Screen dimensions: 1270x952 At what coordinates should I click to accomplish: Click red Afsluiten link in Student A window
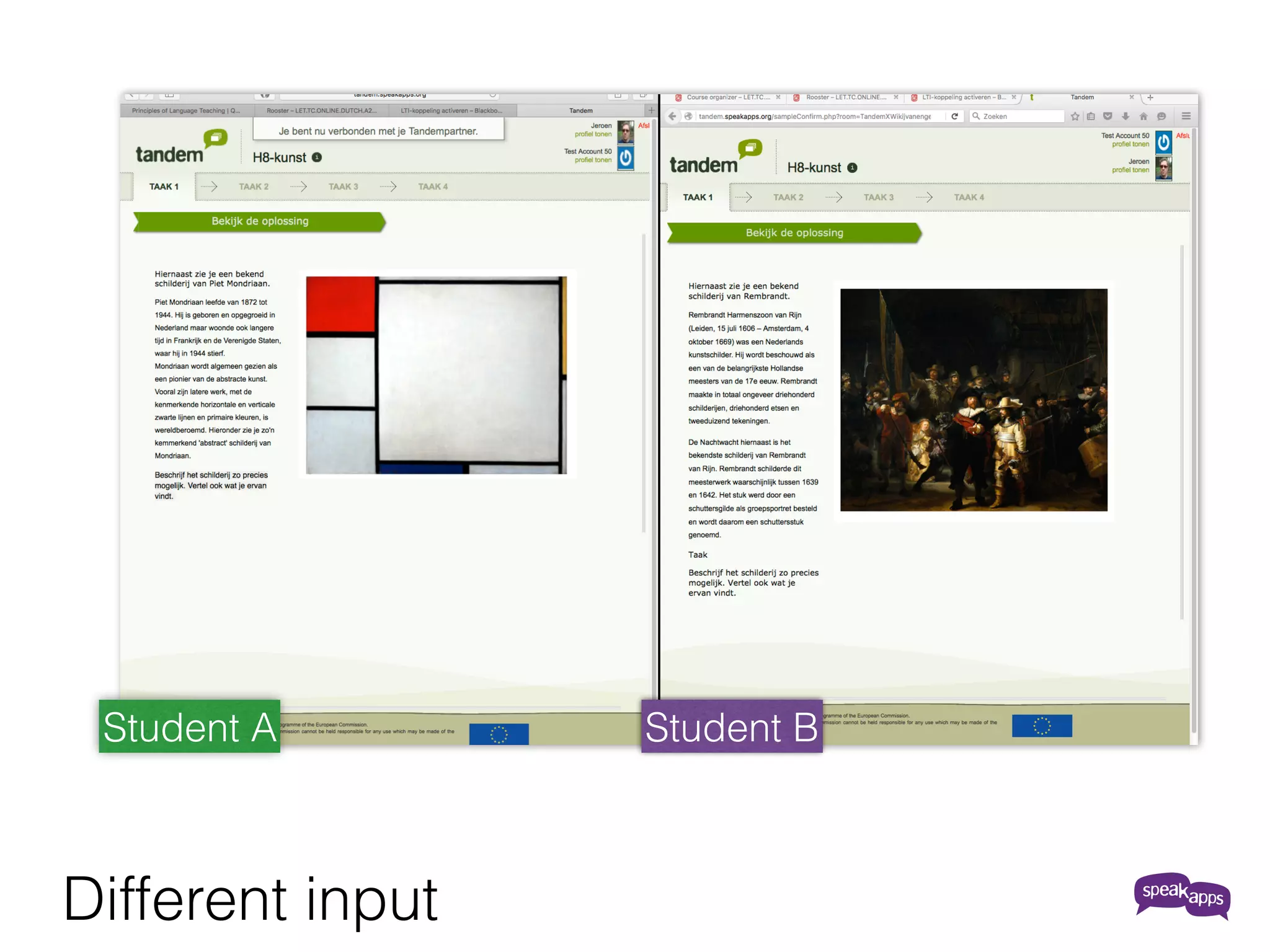click(644, 125)
